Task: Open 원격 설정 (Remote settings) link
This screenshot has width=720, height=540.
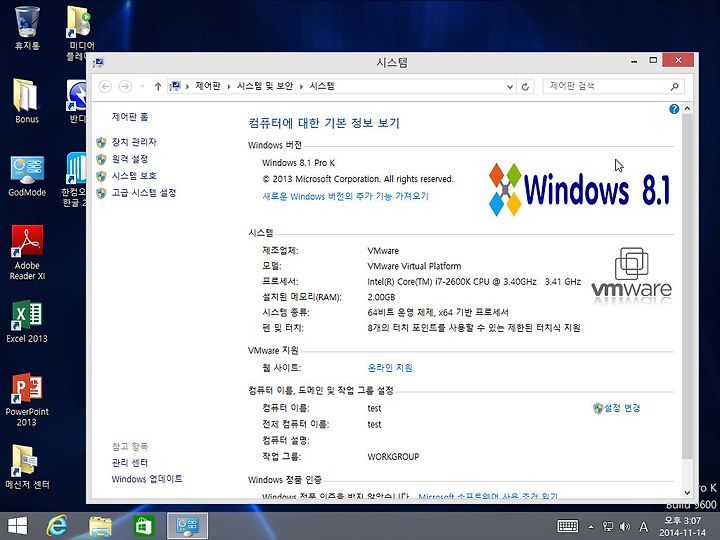Action: tap(129, 159)
